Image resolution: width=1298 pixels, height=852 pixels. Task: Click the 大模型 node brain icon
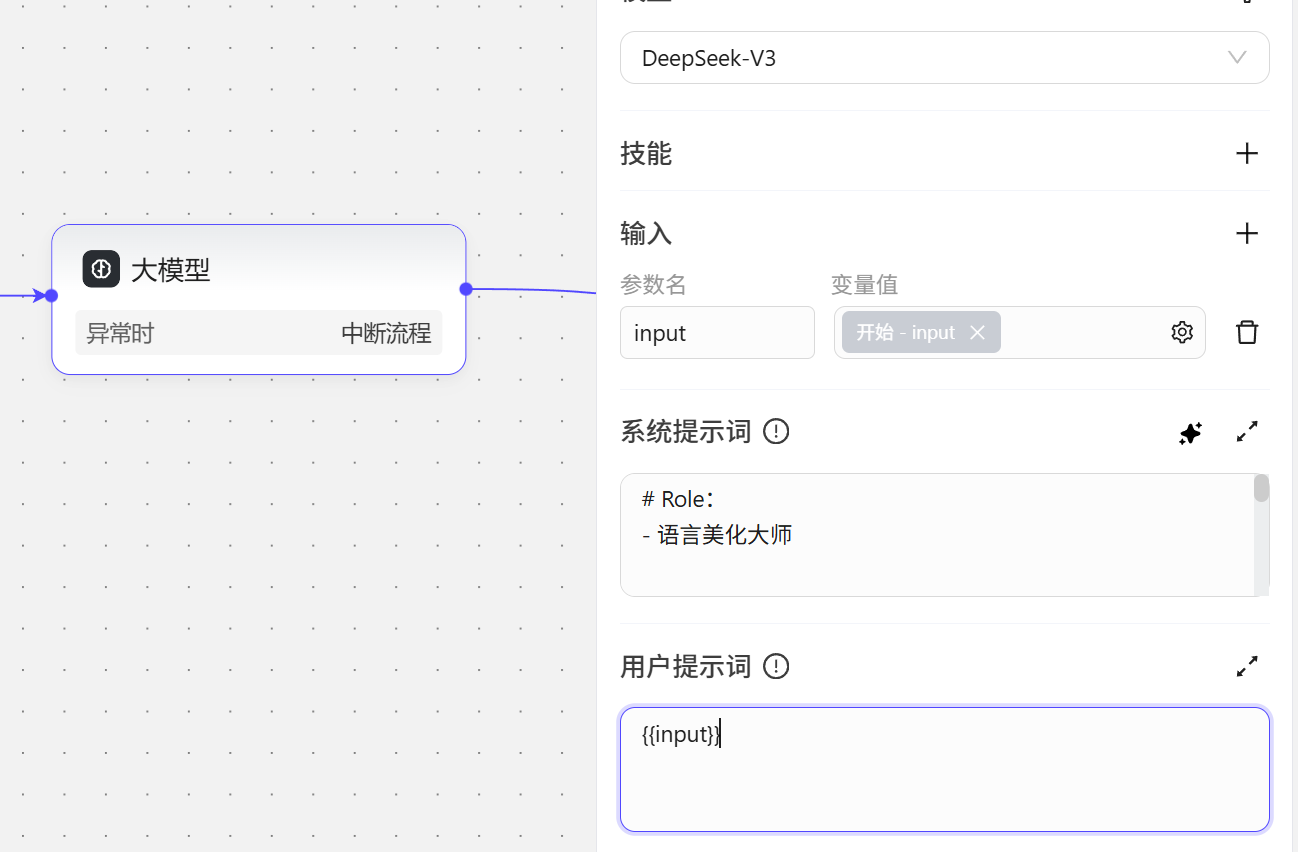click(101, 269)
